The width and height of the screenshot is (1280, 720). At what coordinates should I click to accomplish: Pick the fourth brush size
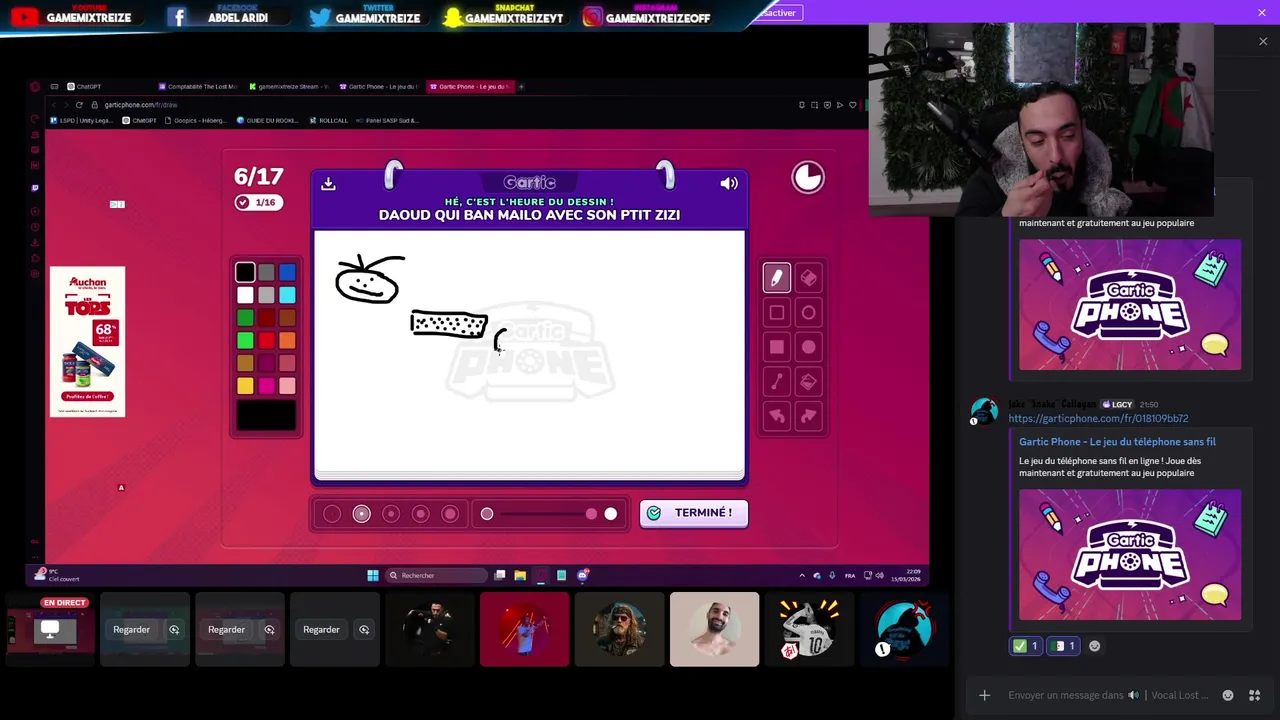[x=421, y=514]
